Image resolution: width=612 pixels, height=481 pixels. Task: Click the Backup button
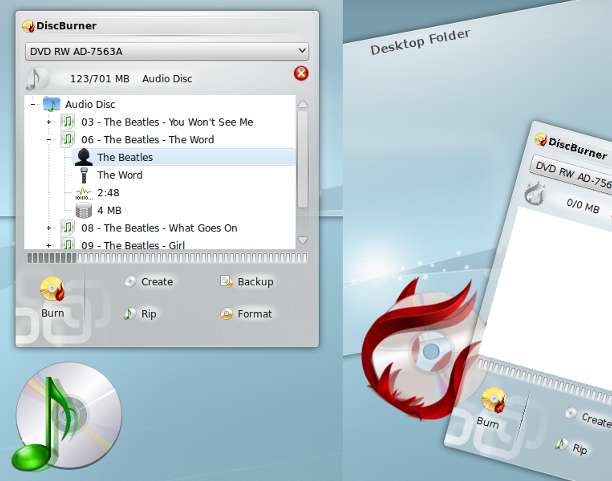point(247,281)
